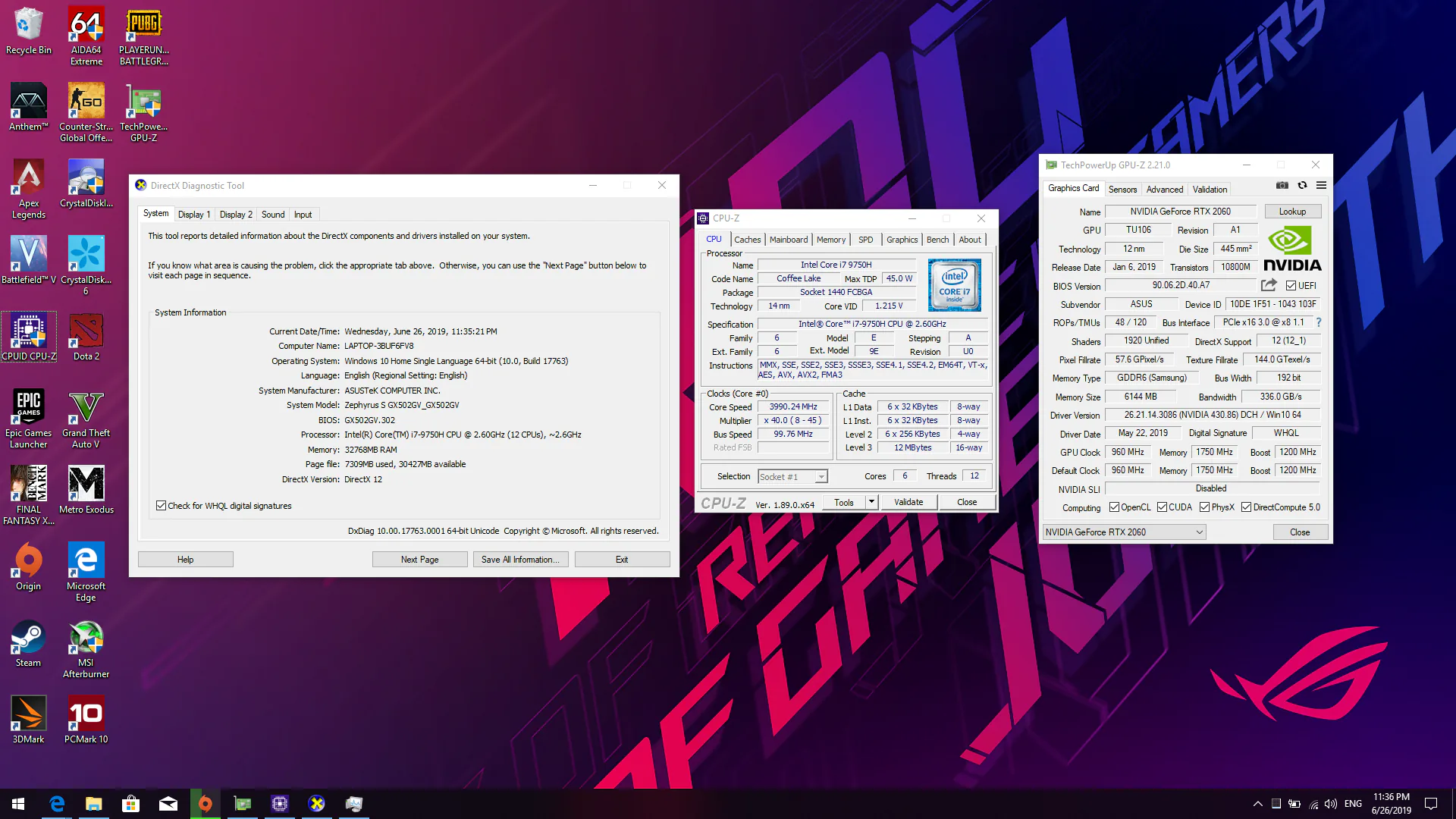Screen dimensions: 1456x819
Task: Select the Dota 2 desktop icon
Action: [86, 337]
